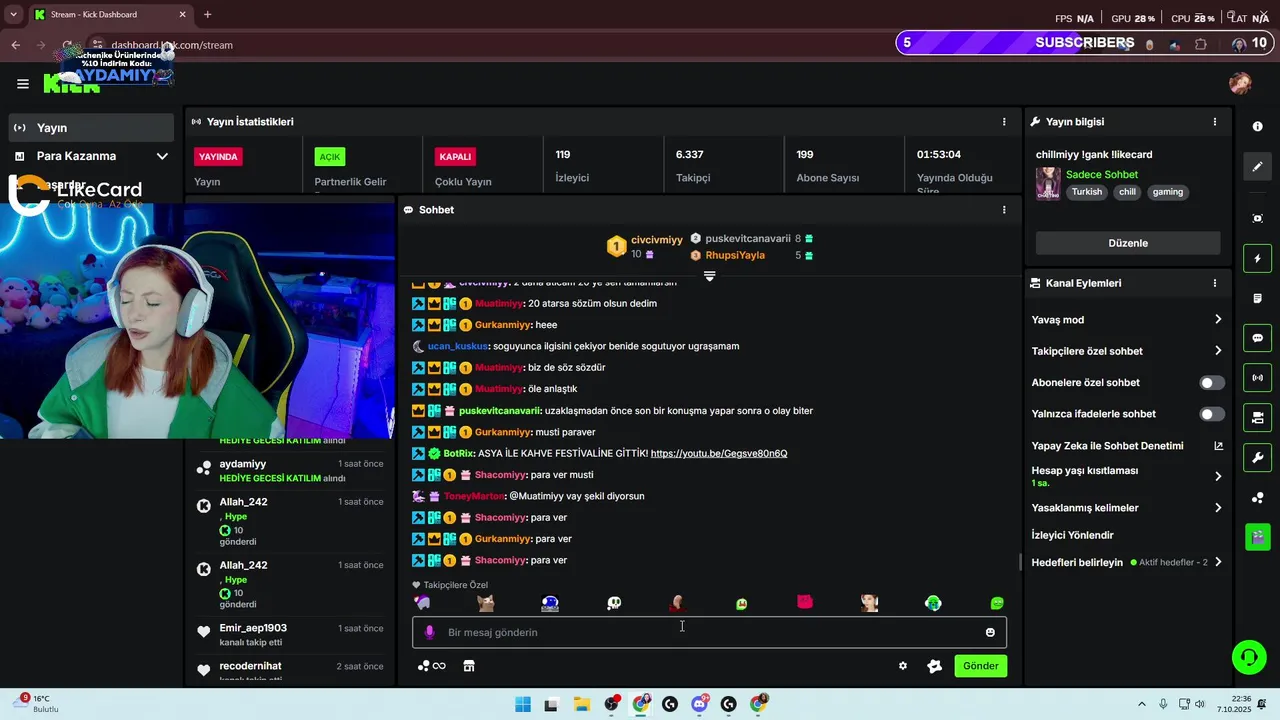Select the pink square emote

tap(805, 602)
